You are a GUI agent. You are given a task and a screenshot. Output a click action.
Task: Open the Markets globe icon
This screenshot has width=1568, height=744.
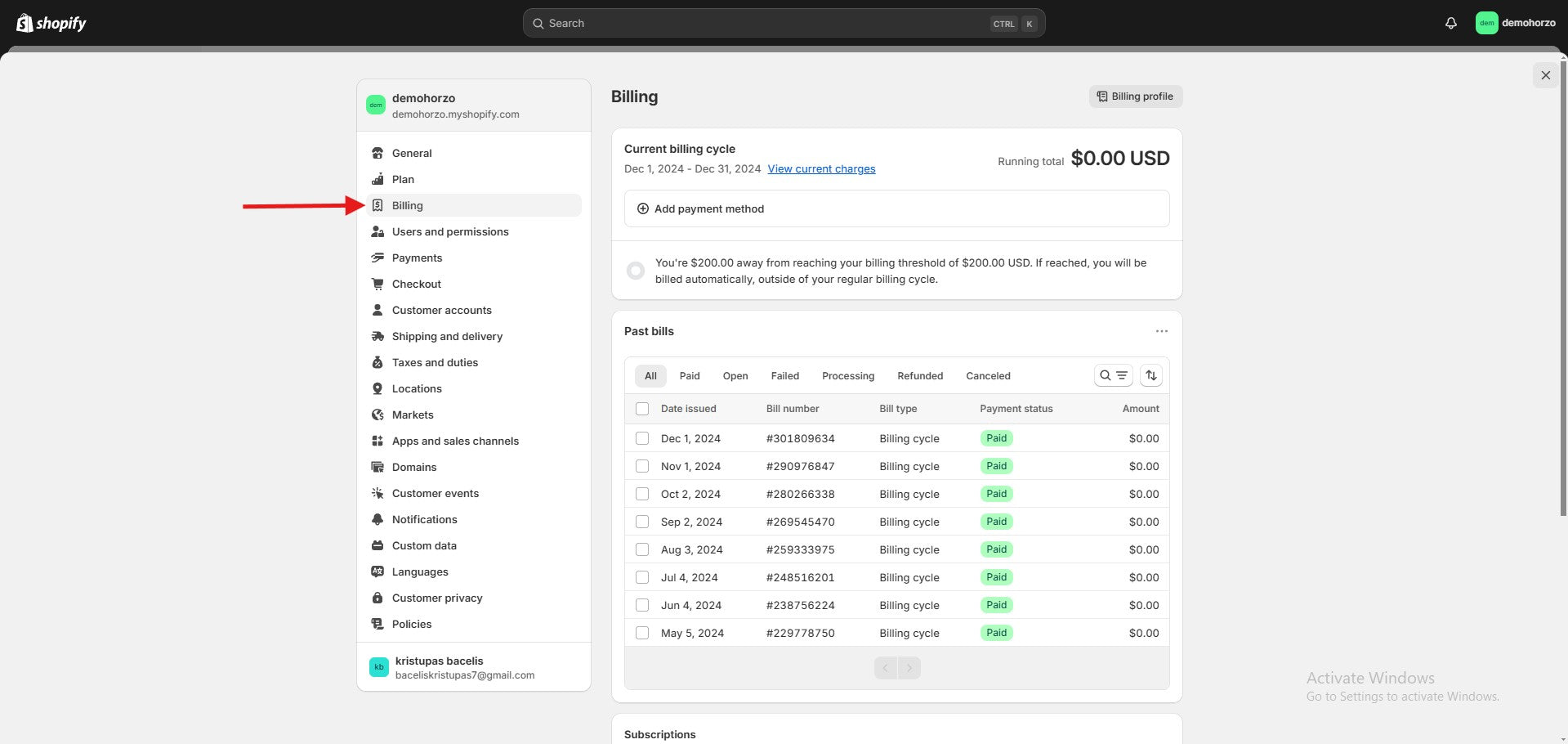pos(377,415)
